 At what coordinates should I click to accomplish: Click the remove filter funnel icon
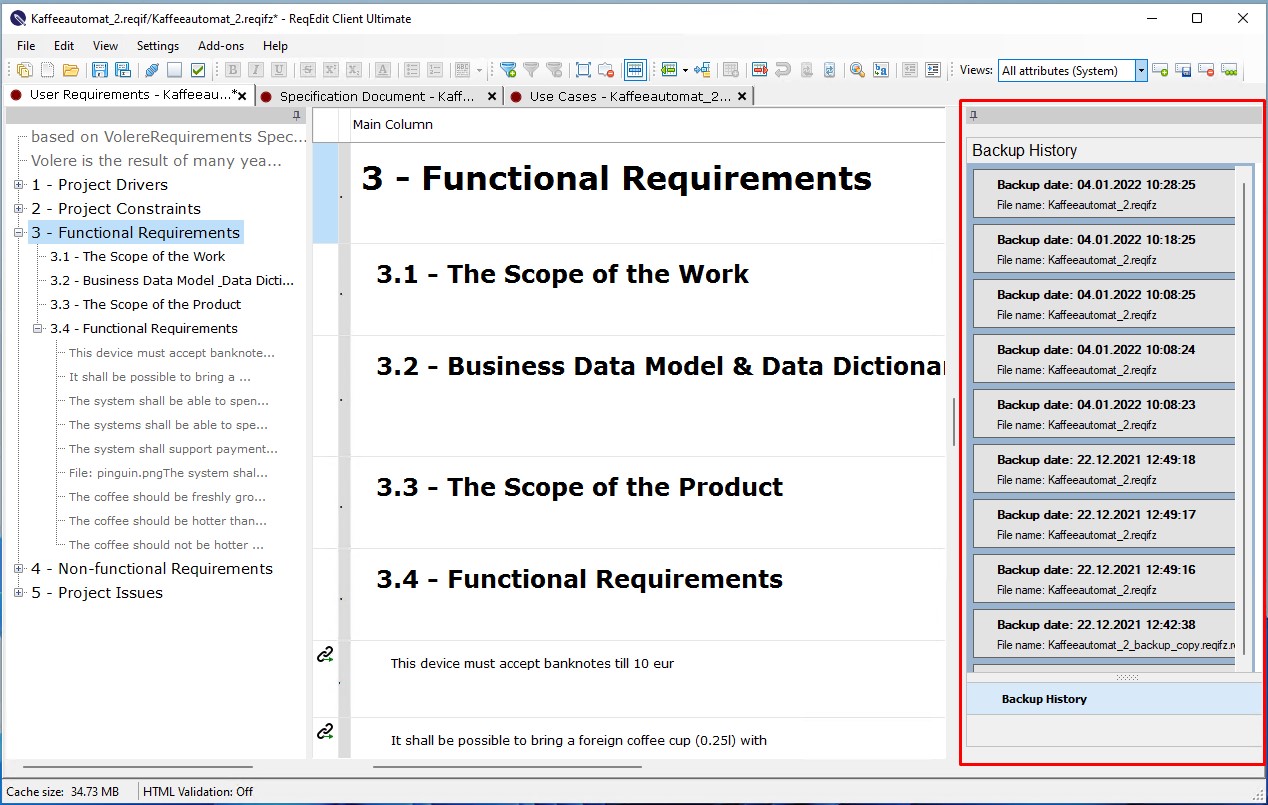pos(554,70)
